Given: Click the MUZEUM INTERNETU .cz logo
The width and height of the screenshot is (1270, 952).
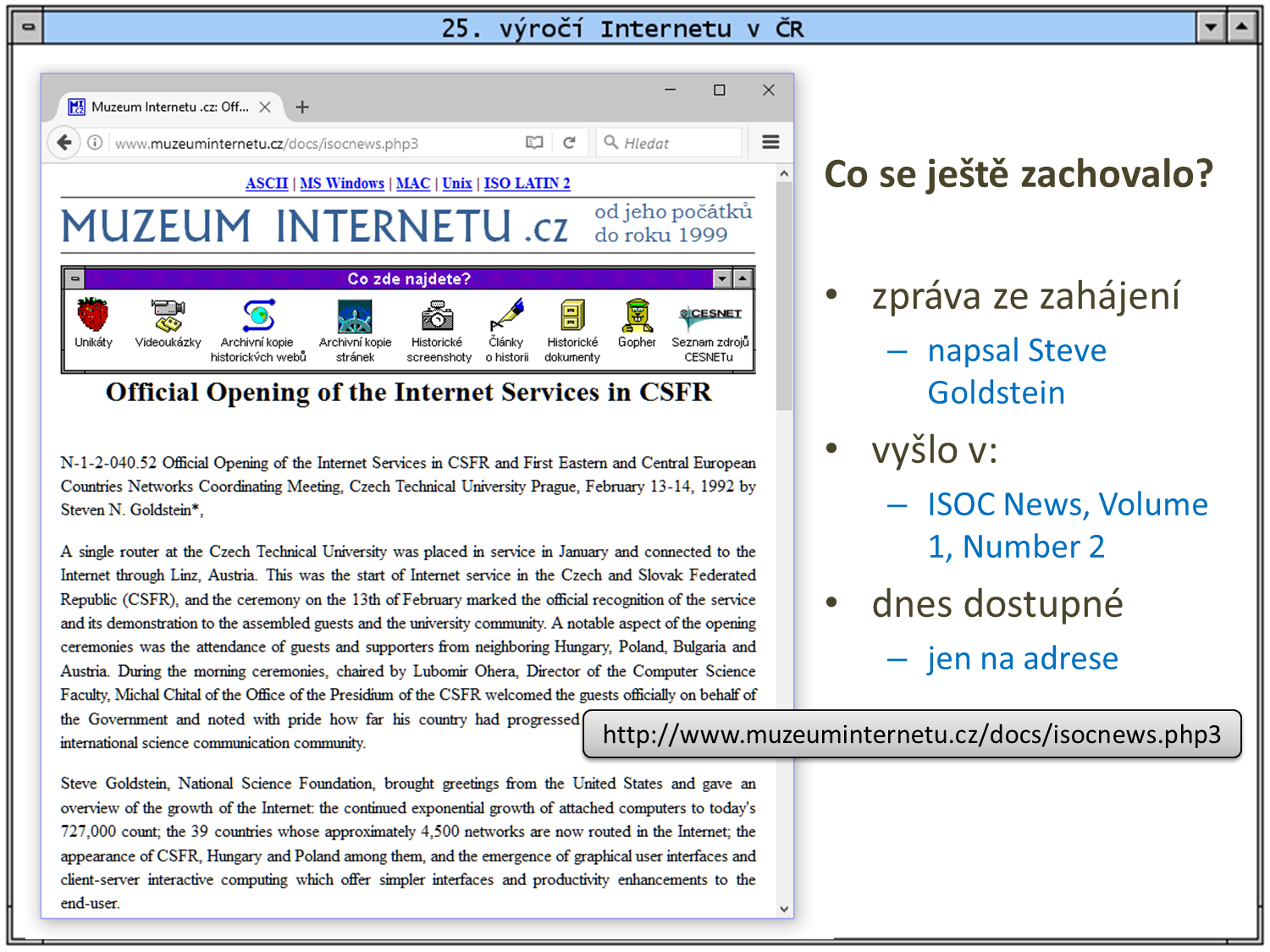Looking at the screenshot, I should pos(315,226).
